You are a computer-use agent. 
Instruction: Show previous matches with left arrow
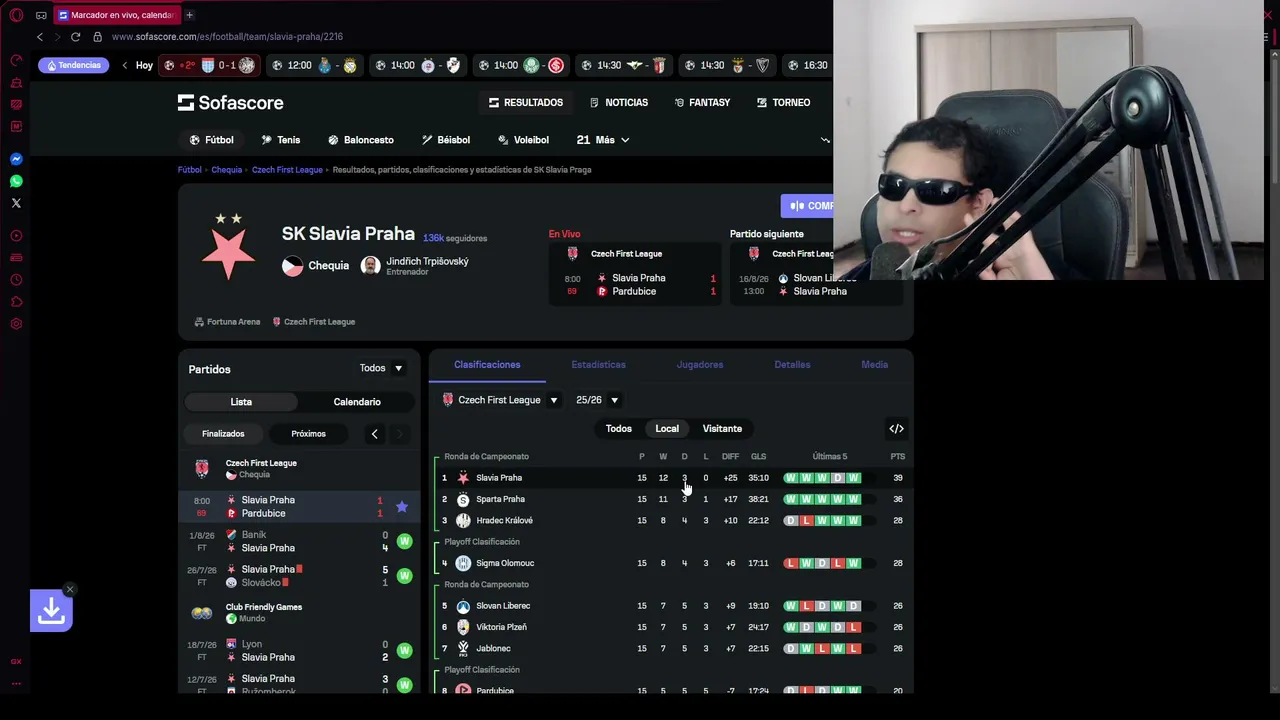pos(374,434)
